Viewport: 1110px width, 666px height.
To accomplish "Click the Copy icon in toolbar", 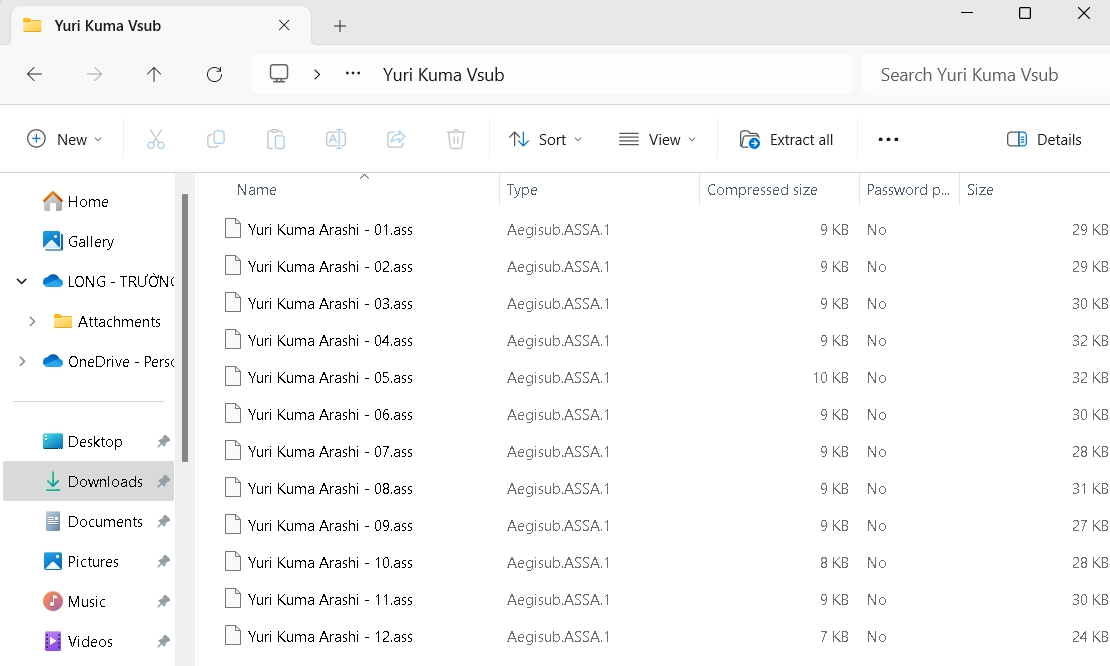I will click(216, 139).
